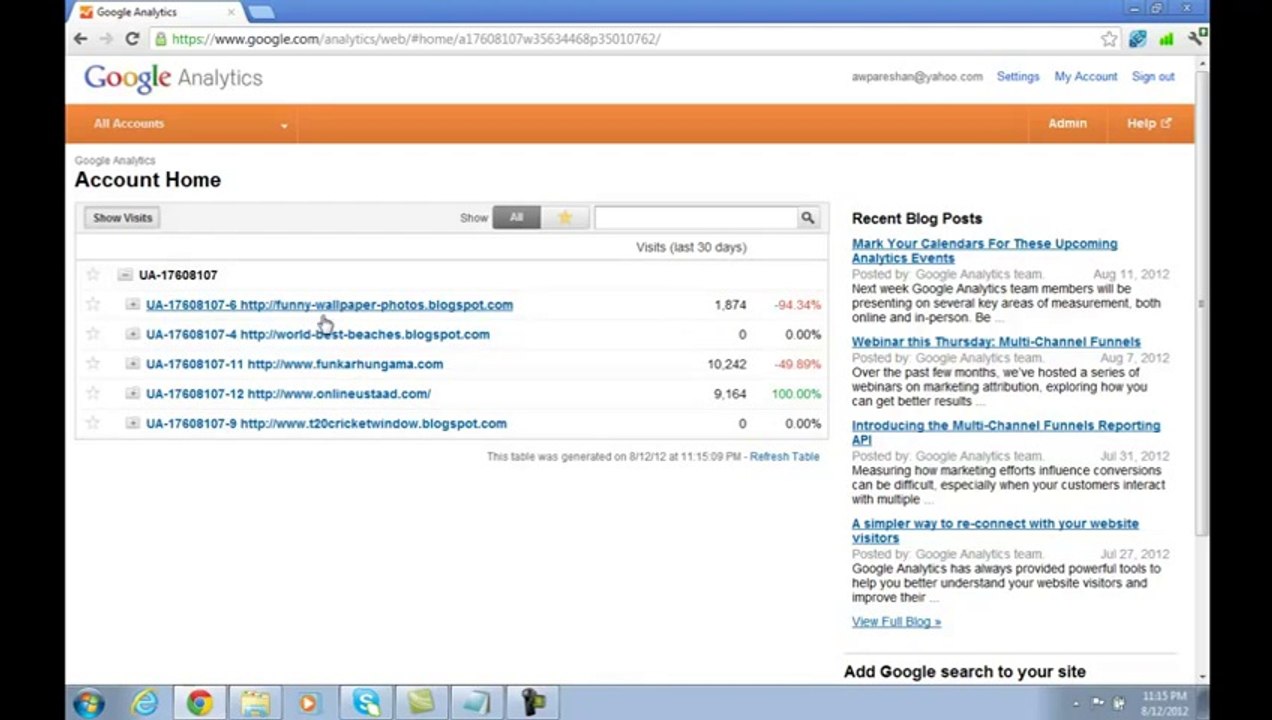Viewport: 1272px width, 720px height.
Task: Open simpler way to re-connect post
Action: tap(995, 531)
